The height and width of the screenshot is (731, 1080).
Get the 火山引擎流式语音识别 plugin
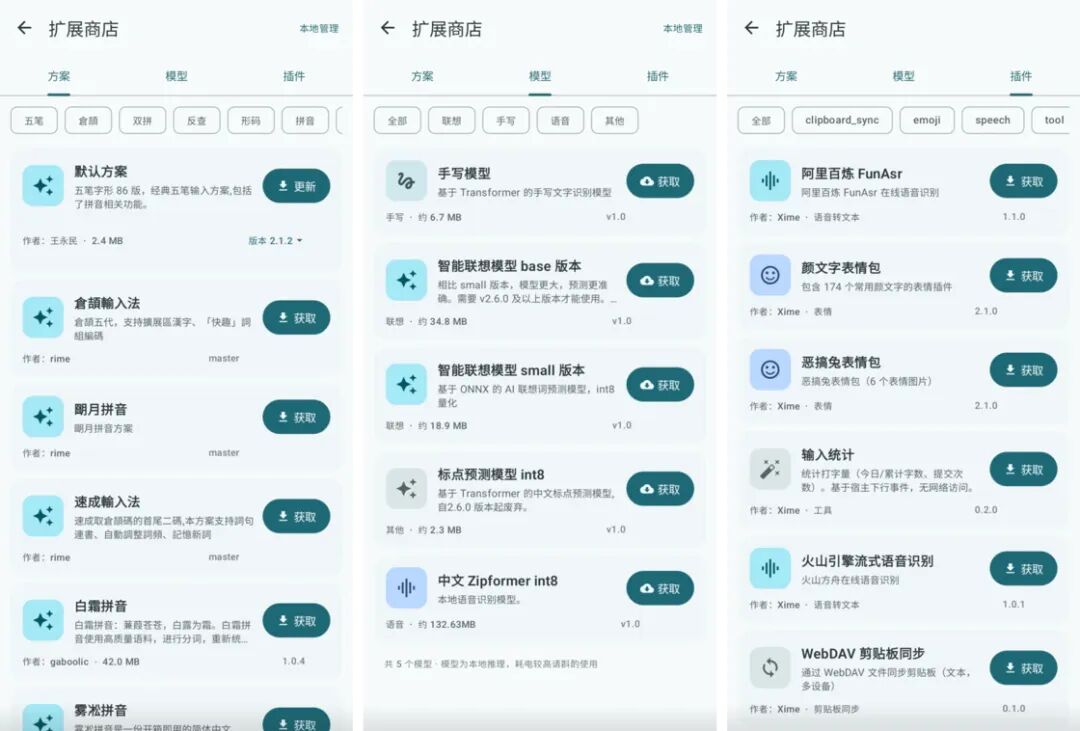click(1024, 569)
